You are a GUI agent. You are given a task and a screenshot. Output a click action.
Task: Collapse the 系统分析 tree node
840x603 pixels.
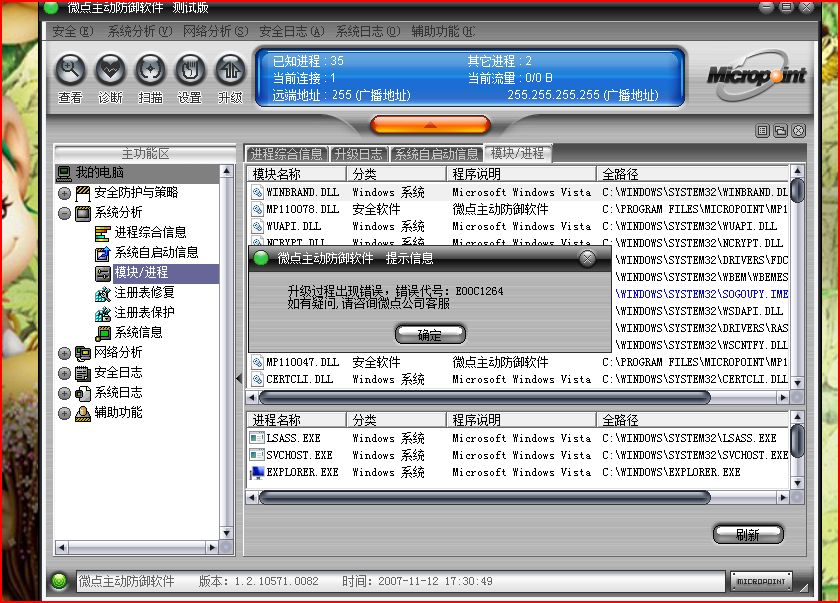click(x=64, y=213)
